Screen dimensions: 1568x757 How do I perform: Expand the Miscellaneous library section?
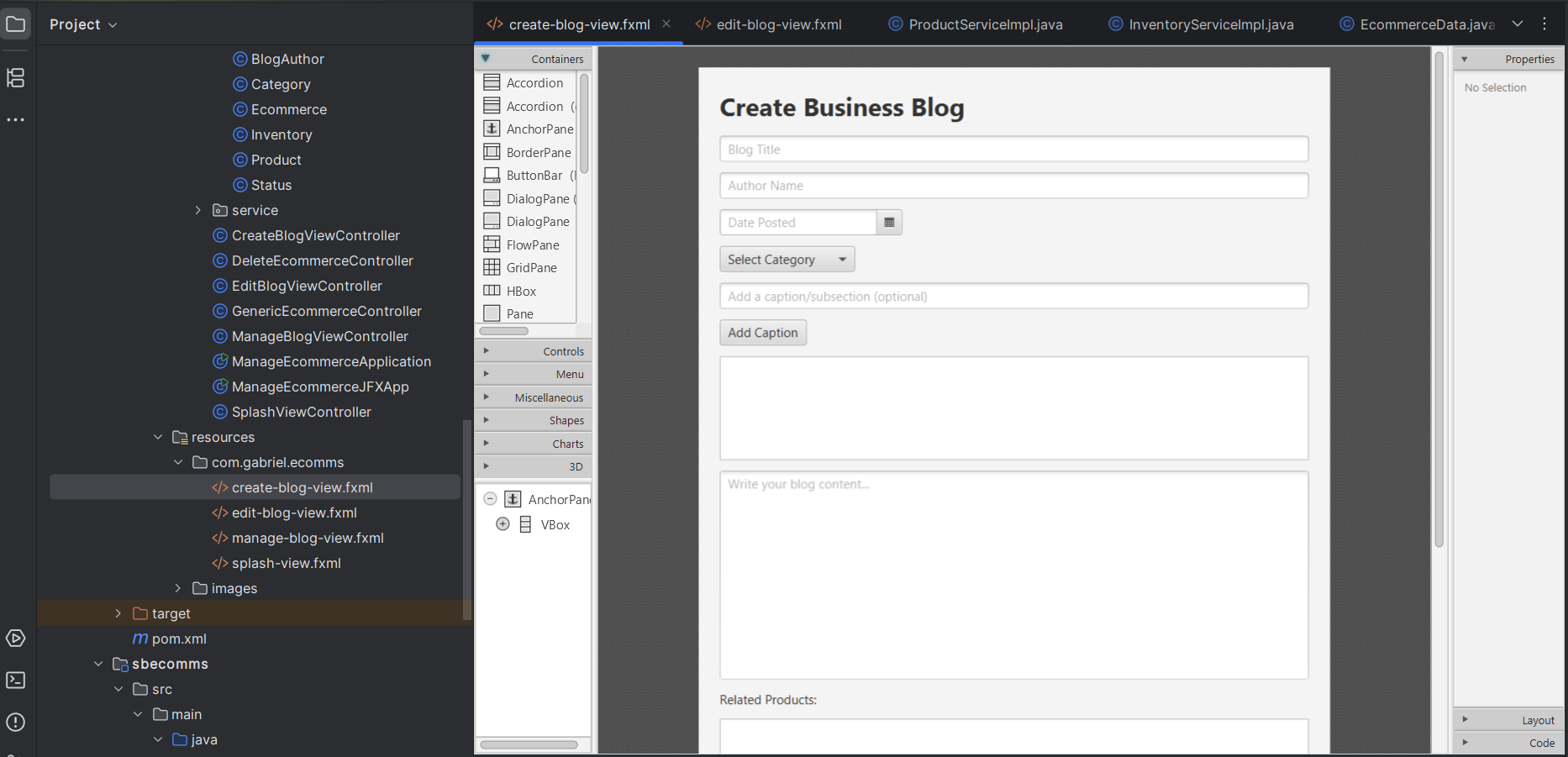534,397
